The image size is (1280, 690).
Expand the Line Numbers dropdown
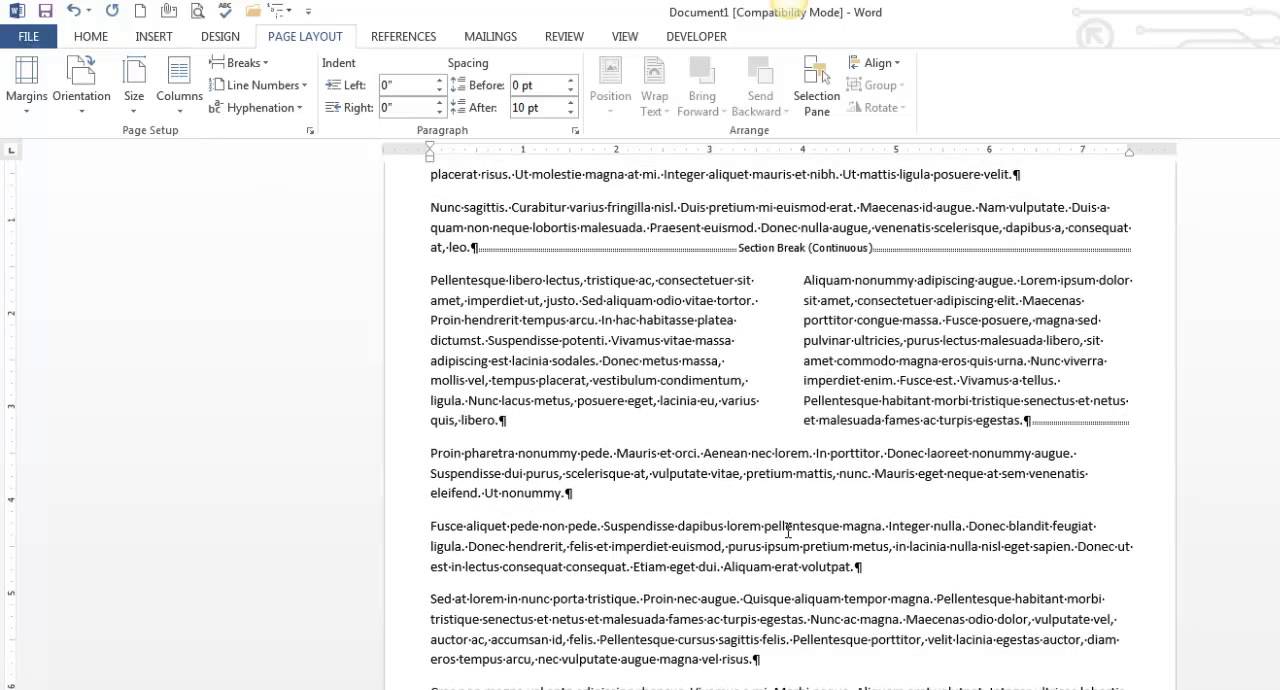(258, 85)
